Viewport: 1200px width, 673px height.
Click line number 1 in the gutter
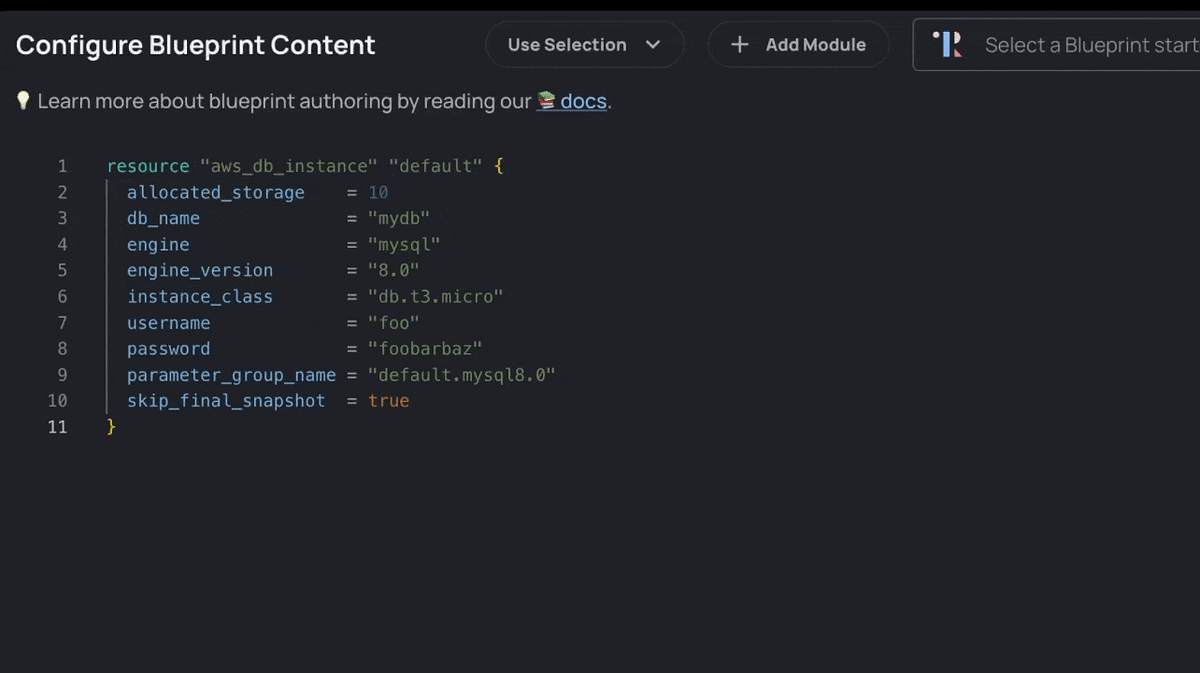(x=62, y=166)
